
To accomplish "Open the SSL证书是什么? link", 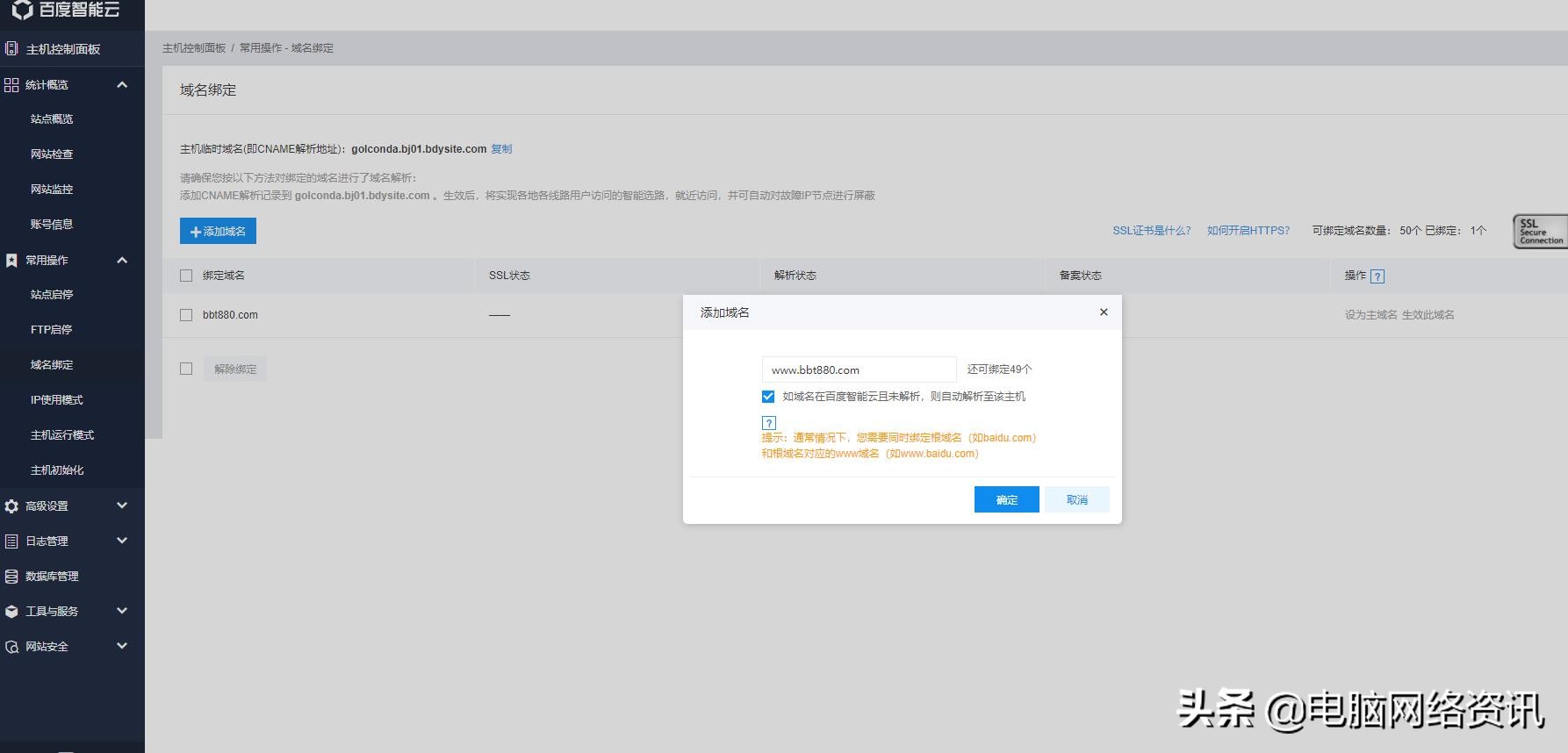I will (1152, 231).
